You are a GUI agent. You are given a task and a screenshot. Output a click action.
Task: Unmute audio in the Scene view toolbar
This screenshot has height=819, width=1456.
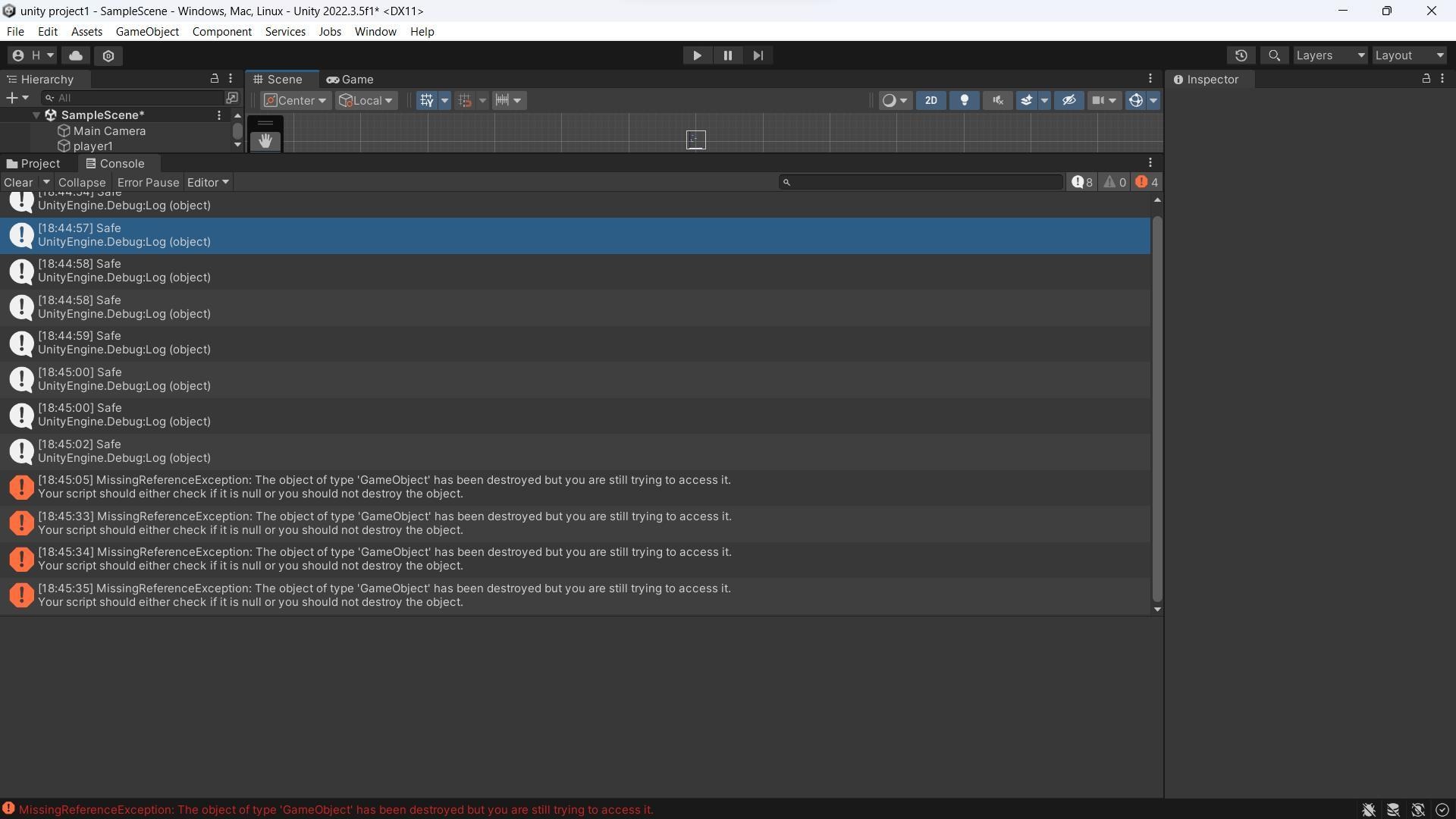997,100
